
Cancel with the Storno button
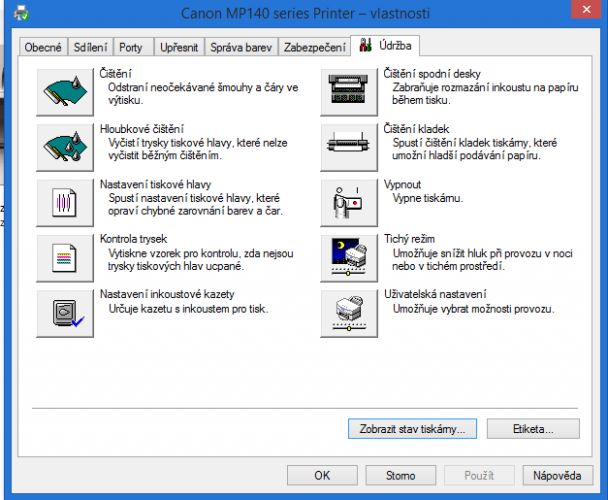coord(401,475)
